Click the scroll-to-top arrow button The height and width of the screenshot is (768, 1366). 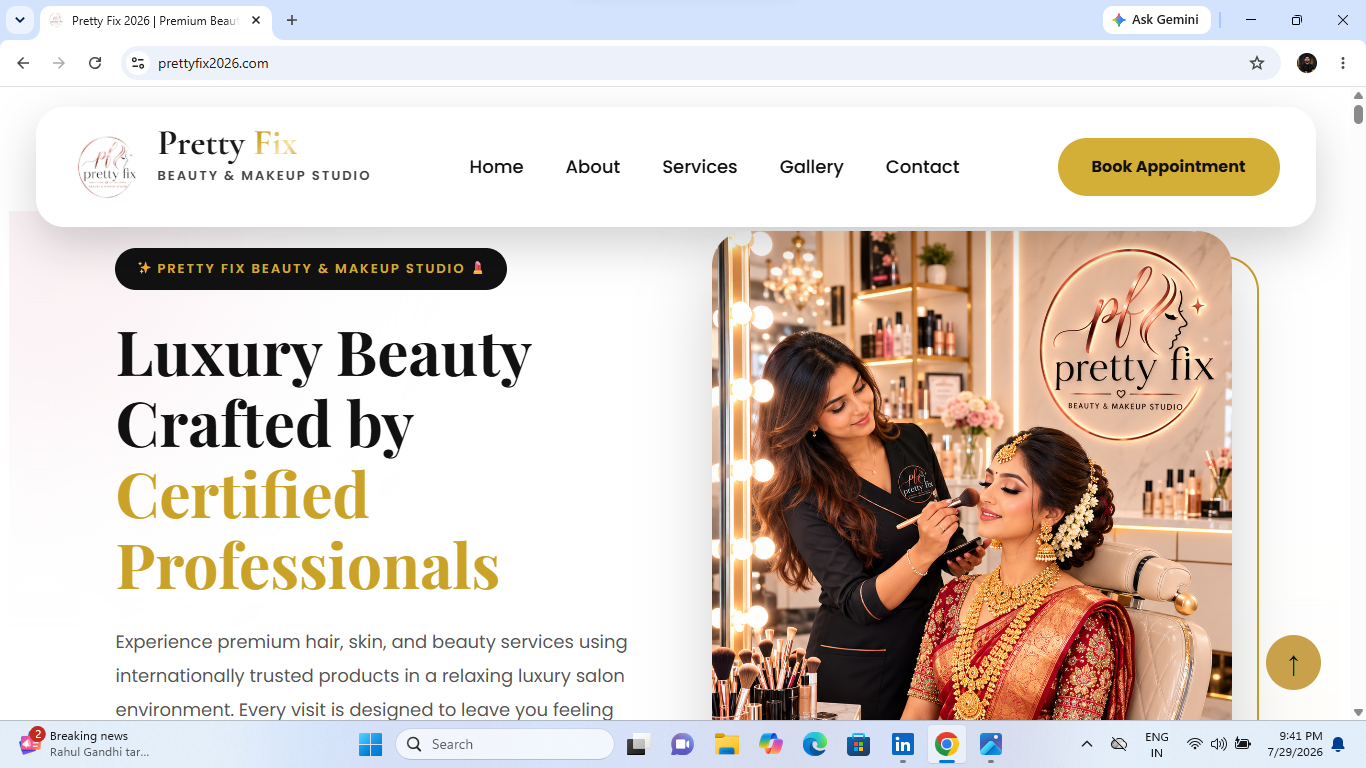(1293, 662)
